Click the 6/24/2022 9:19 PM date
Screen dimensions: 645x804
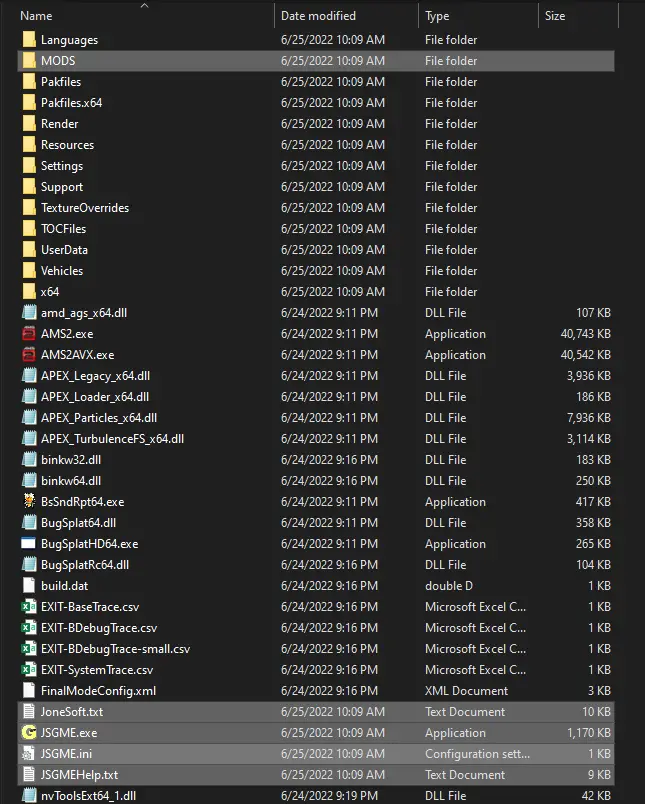[x=329, y=796]
